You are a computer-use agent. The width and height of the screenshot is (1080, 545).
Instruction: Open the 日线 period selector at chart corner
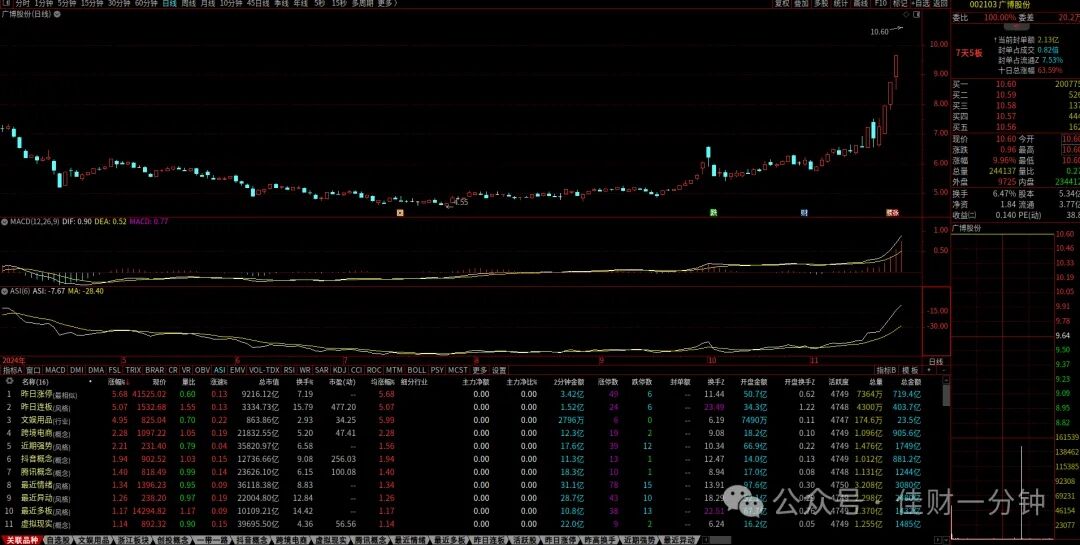(936, 361)
